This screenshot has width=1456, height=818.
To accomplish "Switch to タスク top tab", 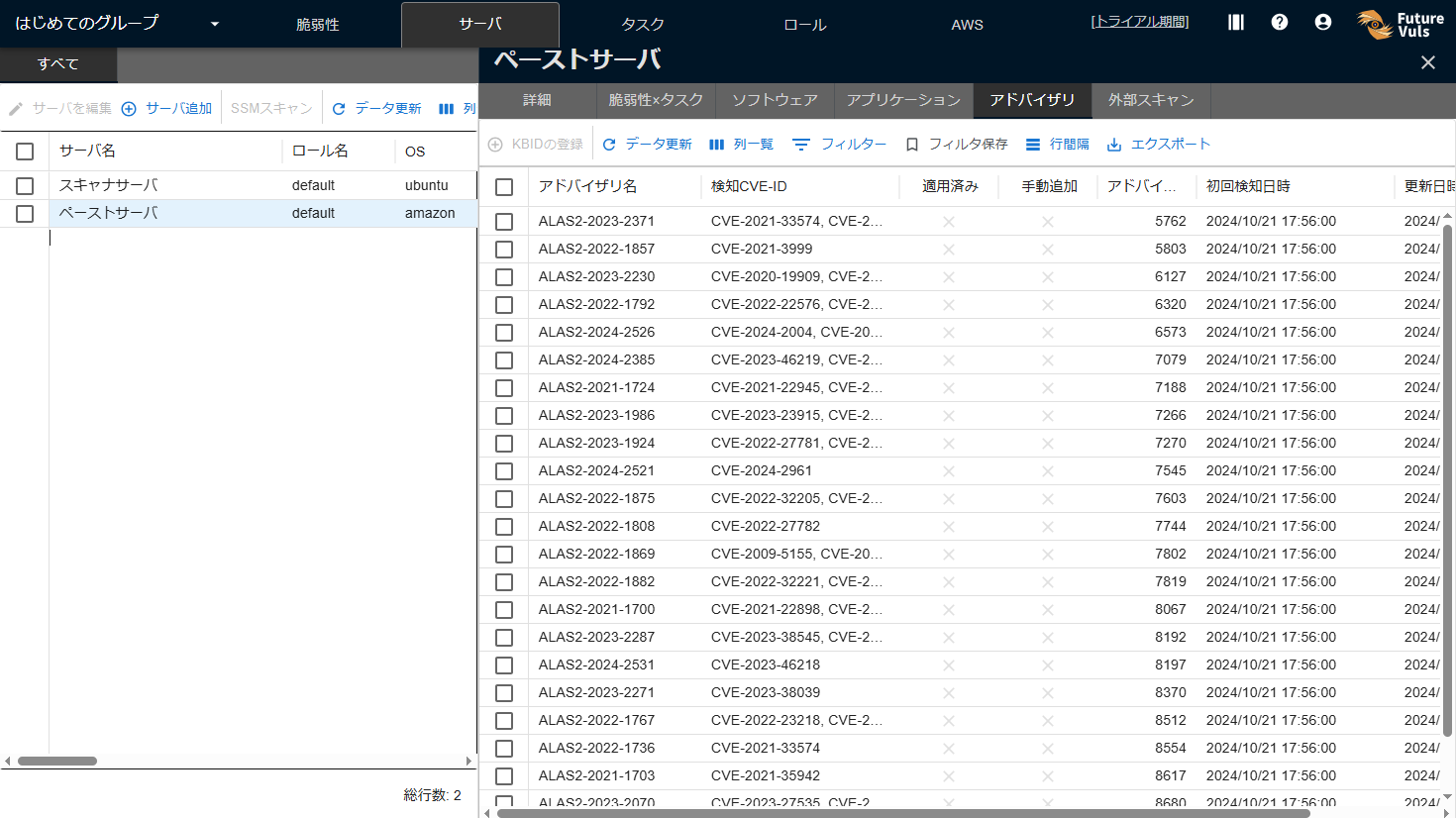I will 643,25.
